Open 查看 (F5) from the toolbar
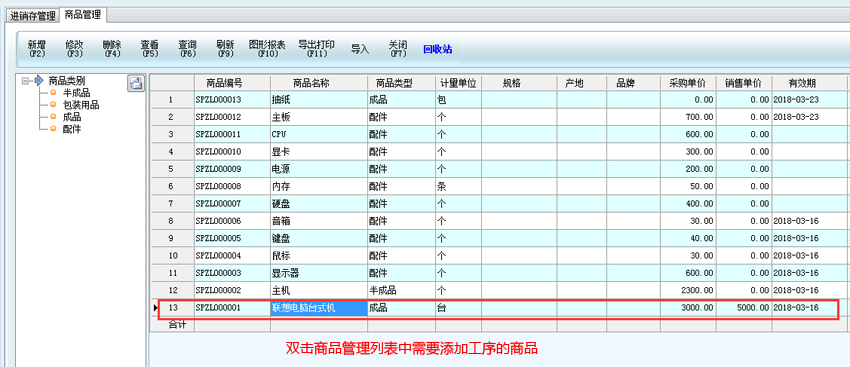The height and width of the screenshot is (367, 850). pos(150,49)
